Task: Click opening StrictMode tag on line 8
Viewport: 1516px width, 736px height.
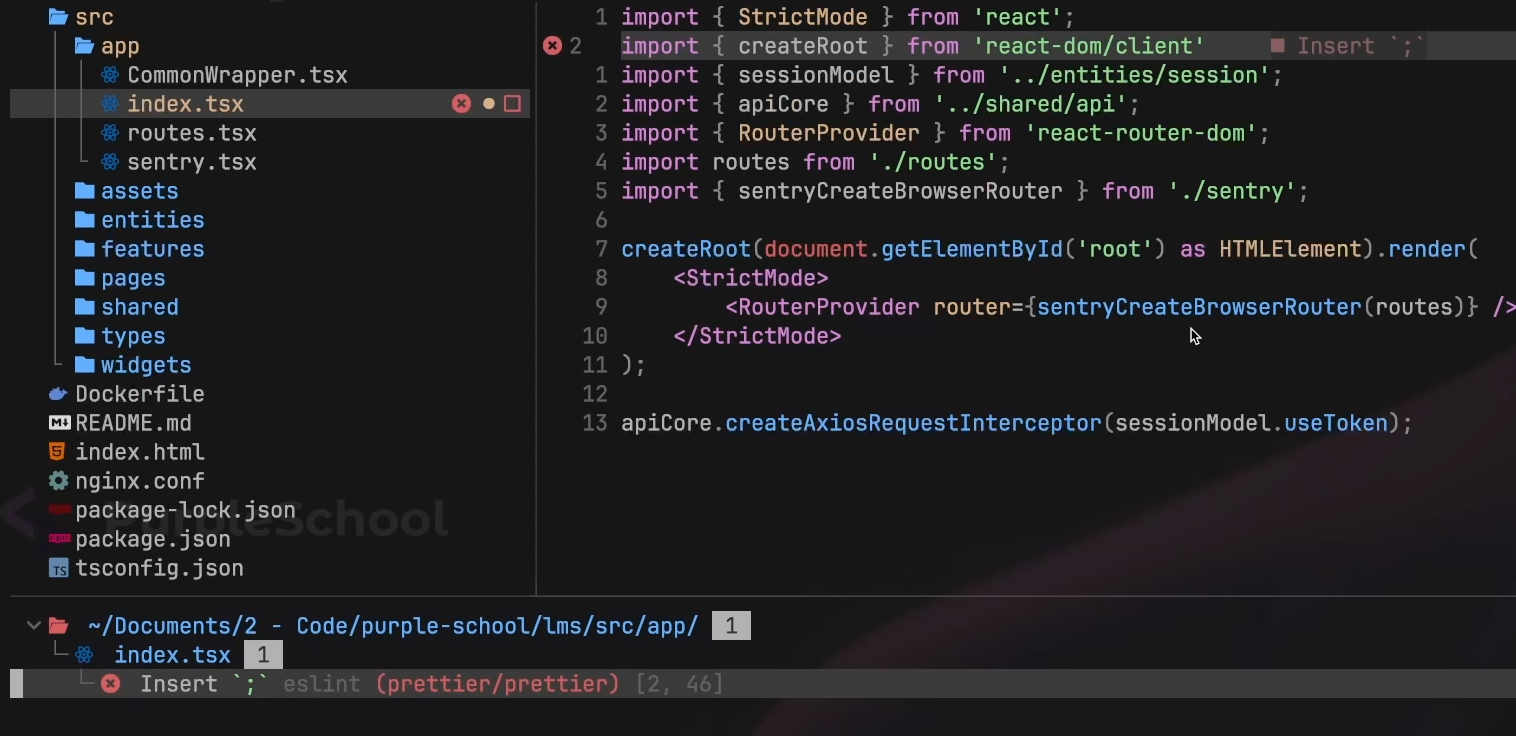Action: [x=751, y=278]
